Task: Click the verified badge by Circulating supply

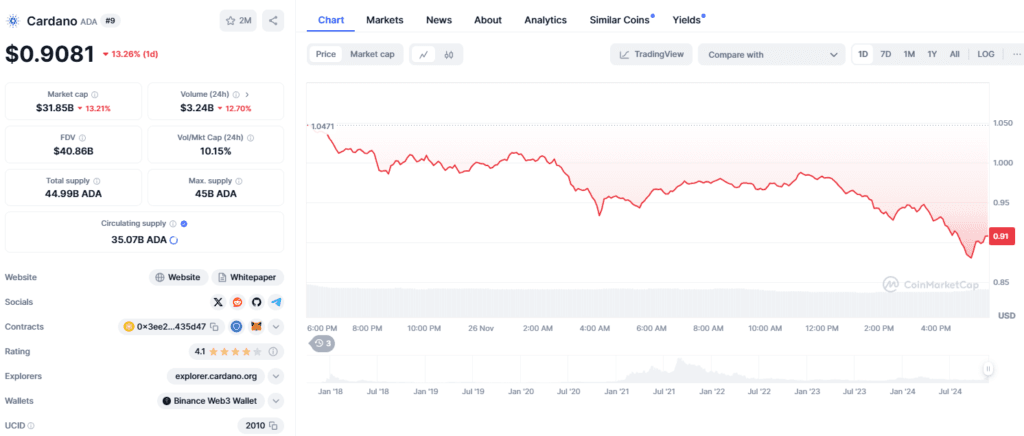Action: coord(184,223)
